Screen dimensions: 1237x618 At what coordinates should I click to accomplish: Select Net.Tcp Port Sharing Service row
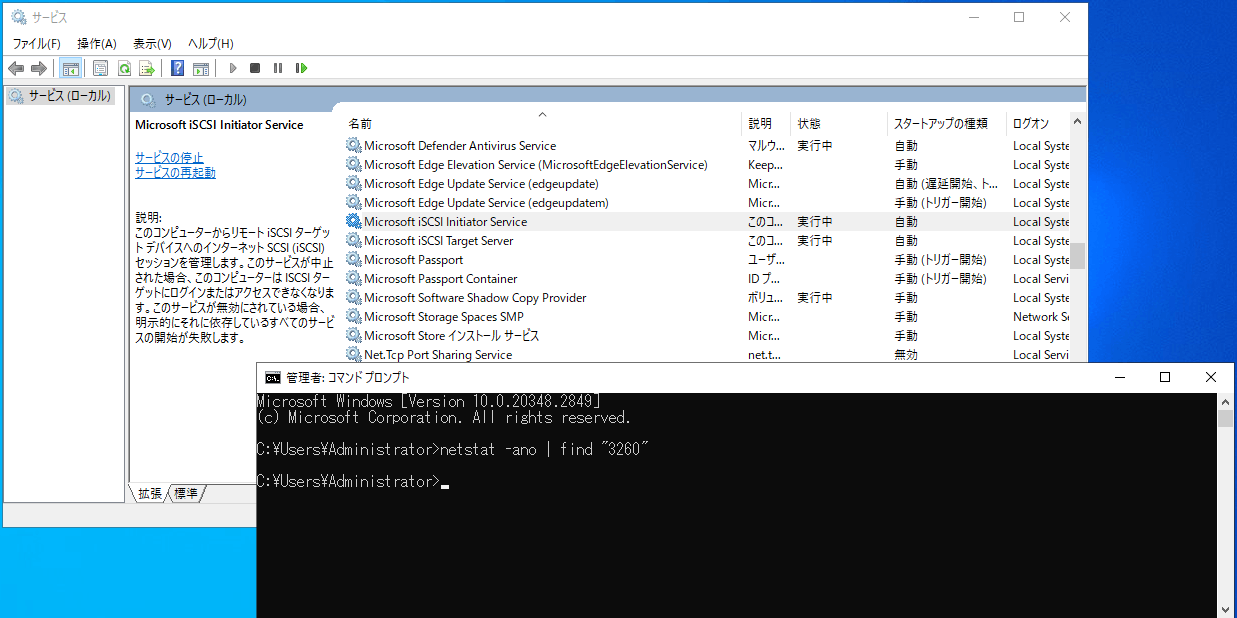pos(707,354)
